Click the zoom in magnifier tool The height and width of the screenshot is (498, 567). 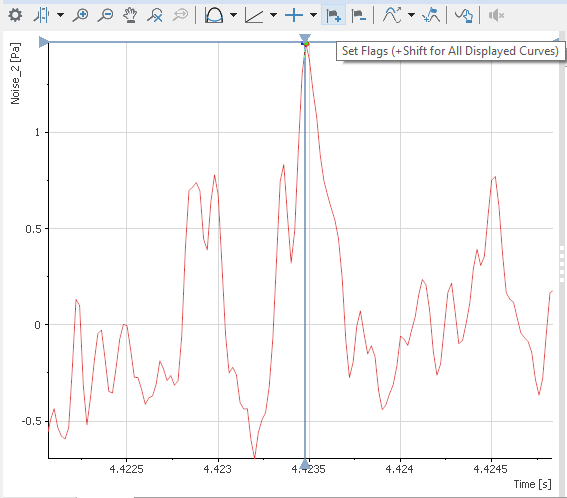coord(80,15)
